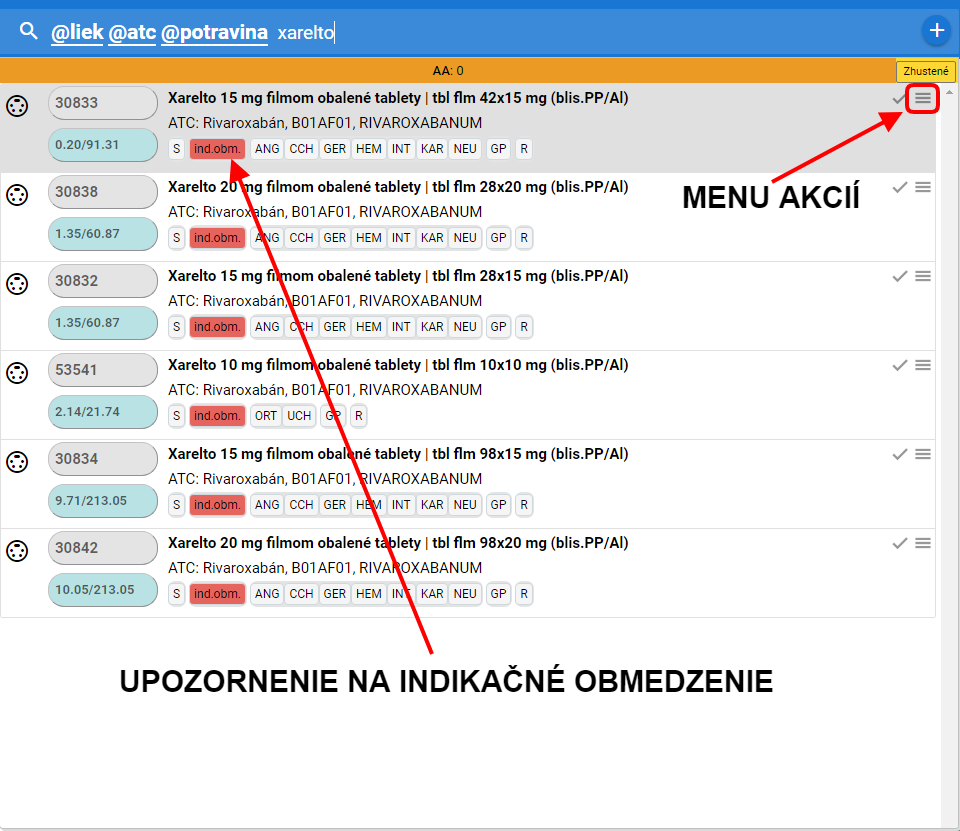Open actions menu for Xarelto 10x10 mg

[x=923, y=365]
